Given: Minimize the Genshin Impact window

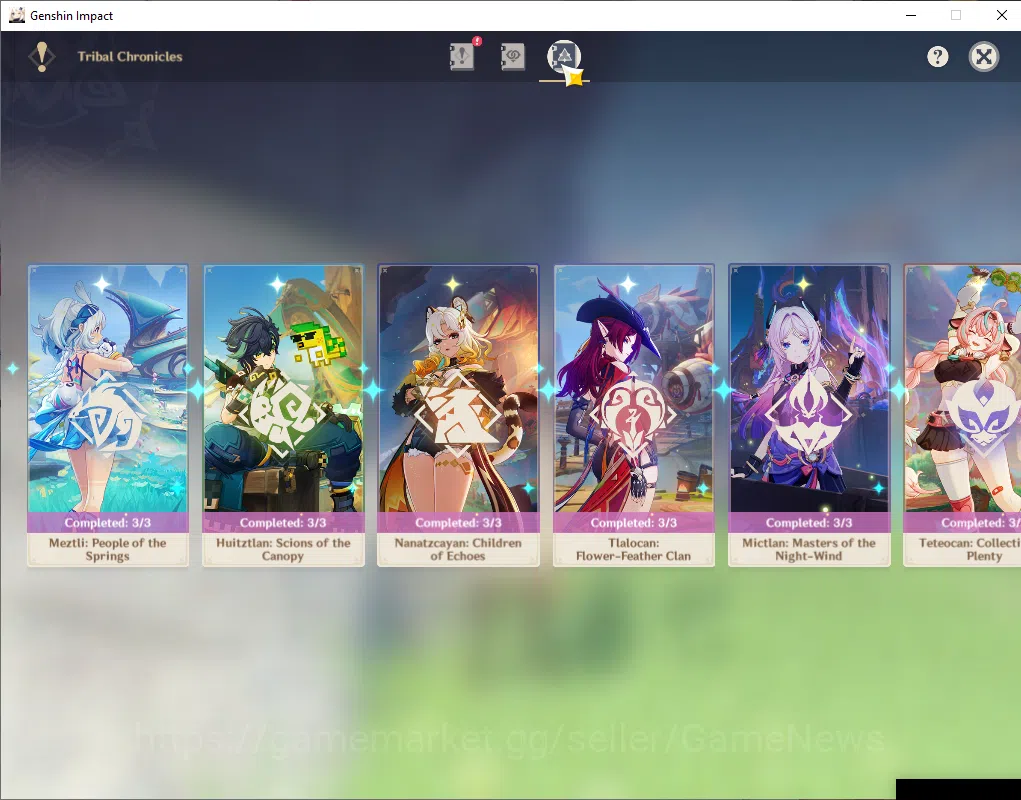Looking at the screenshot, I should (911, 15).
